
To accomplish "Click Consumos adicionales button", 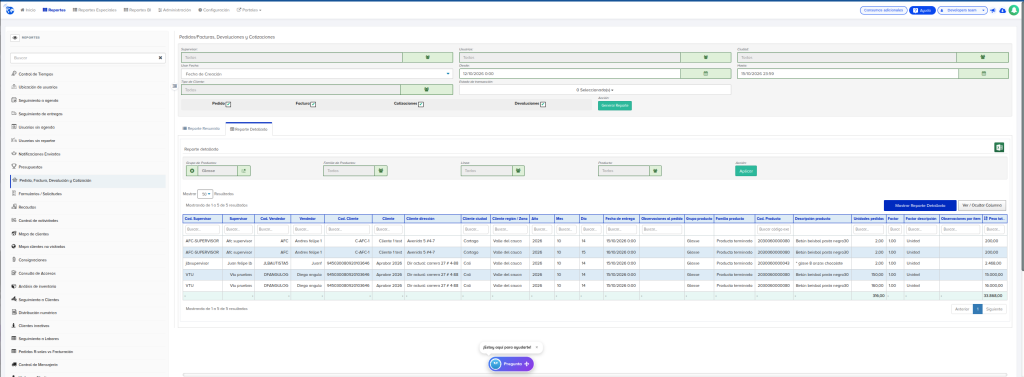I will [x=884, y=10].
